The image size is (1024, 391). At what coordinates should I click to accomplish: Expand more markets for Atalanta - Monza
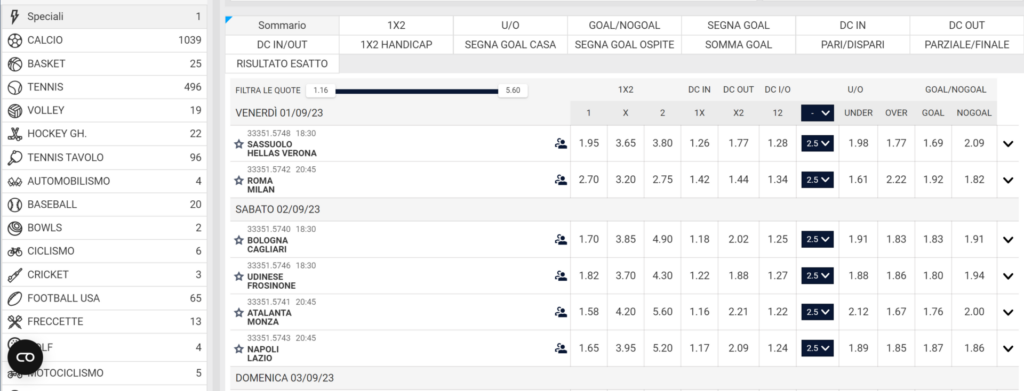click(1009, 312)
